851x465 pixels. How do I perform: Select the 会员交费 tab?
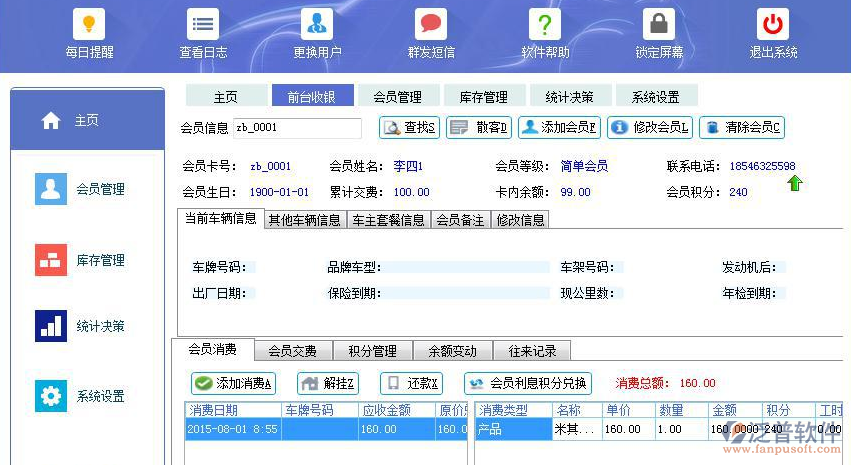coord(293,351)
